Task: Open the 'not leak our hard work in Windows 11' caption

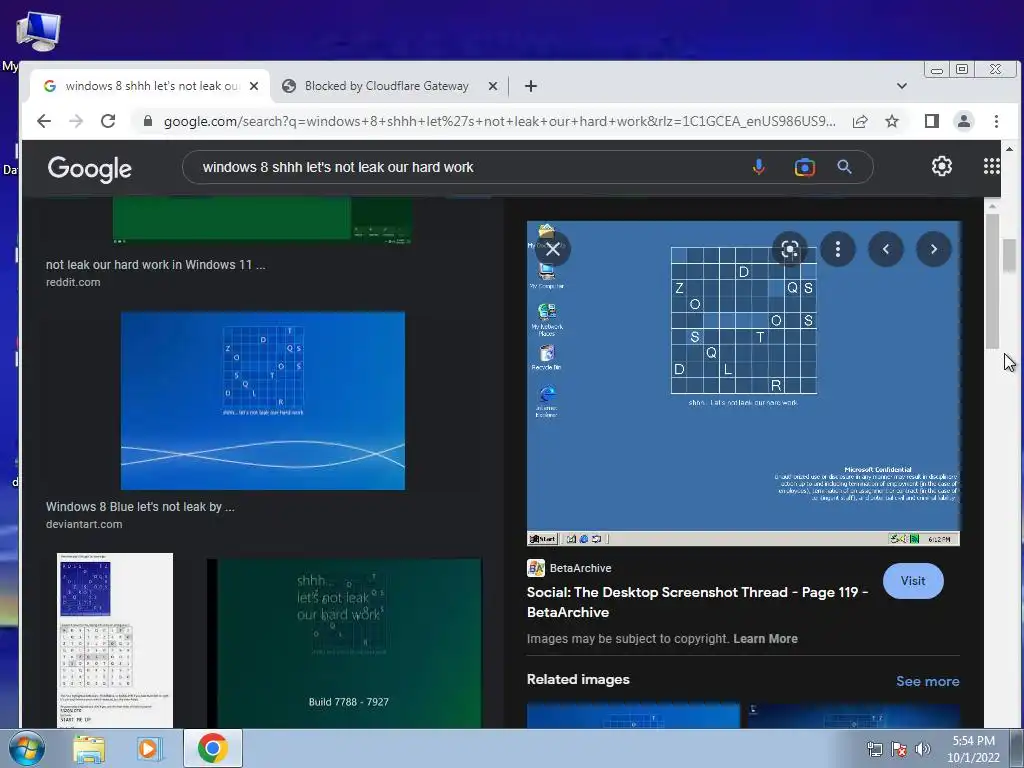Action: 155,264
